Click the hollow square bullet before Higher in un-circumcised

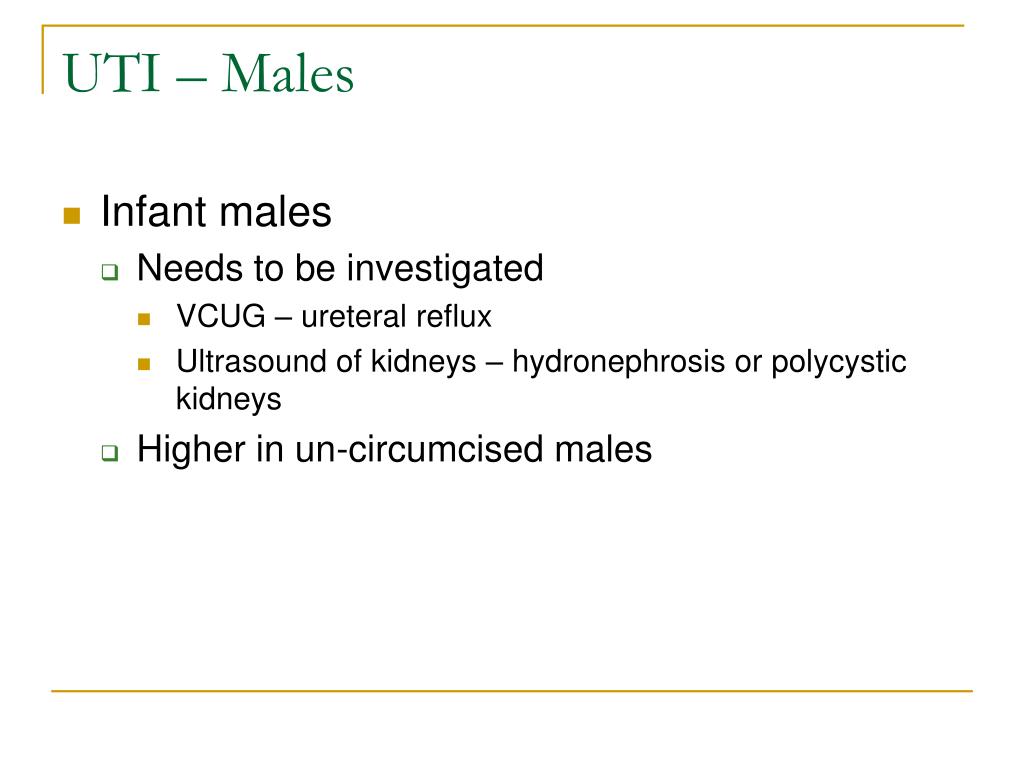tap(110, 453)
